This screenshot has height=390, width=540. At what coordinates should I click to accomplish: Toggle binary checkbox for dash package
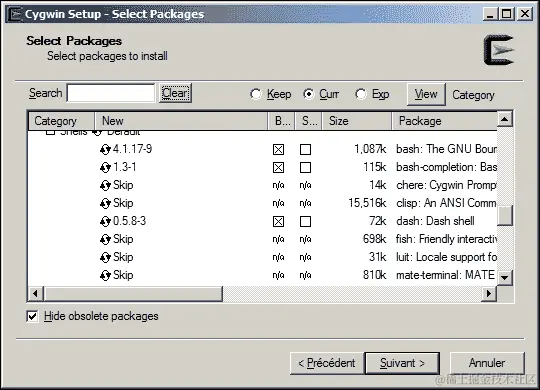click(x=278, y=222)
